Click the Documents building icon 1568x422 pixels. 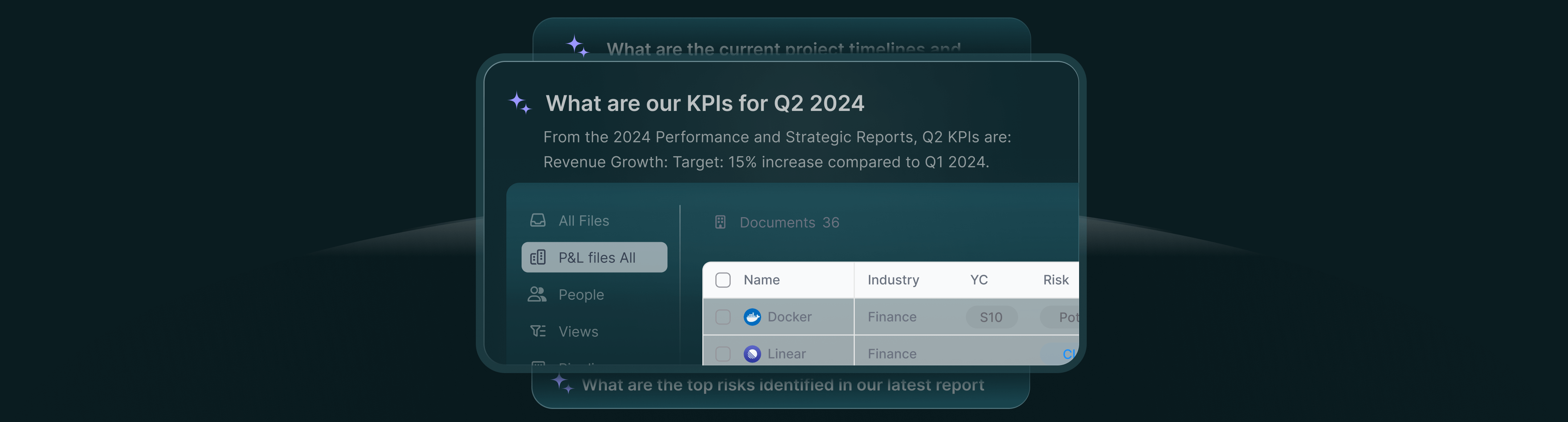720,222
